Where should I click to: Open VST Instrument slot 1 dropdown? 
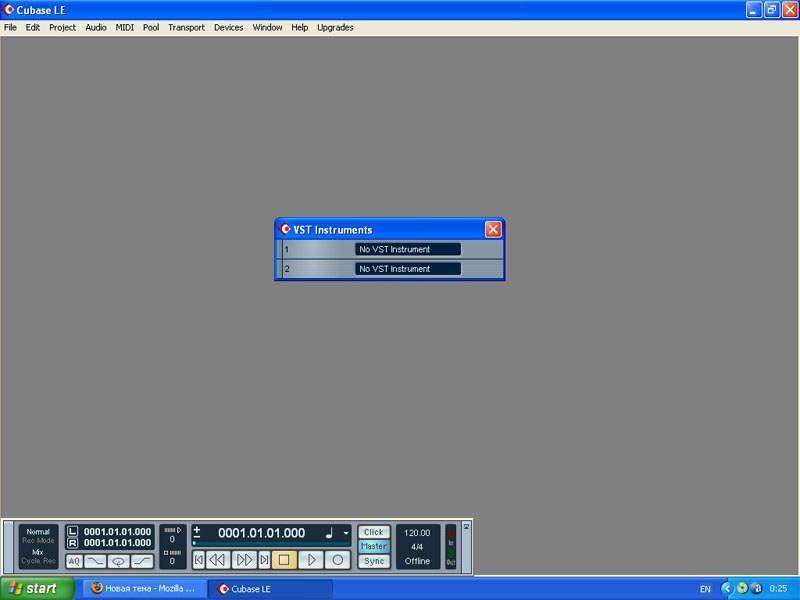pyautogui.click(x=408, y=249)
